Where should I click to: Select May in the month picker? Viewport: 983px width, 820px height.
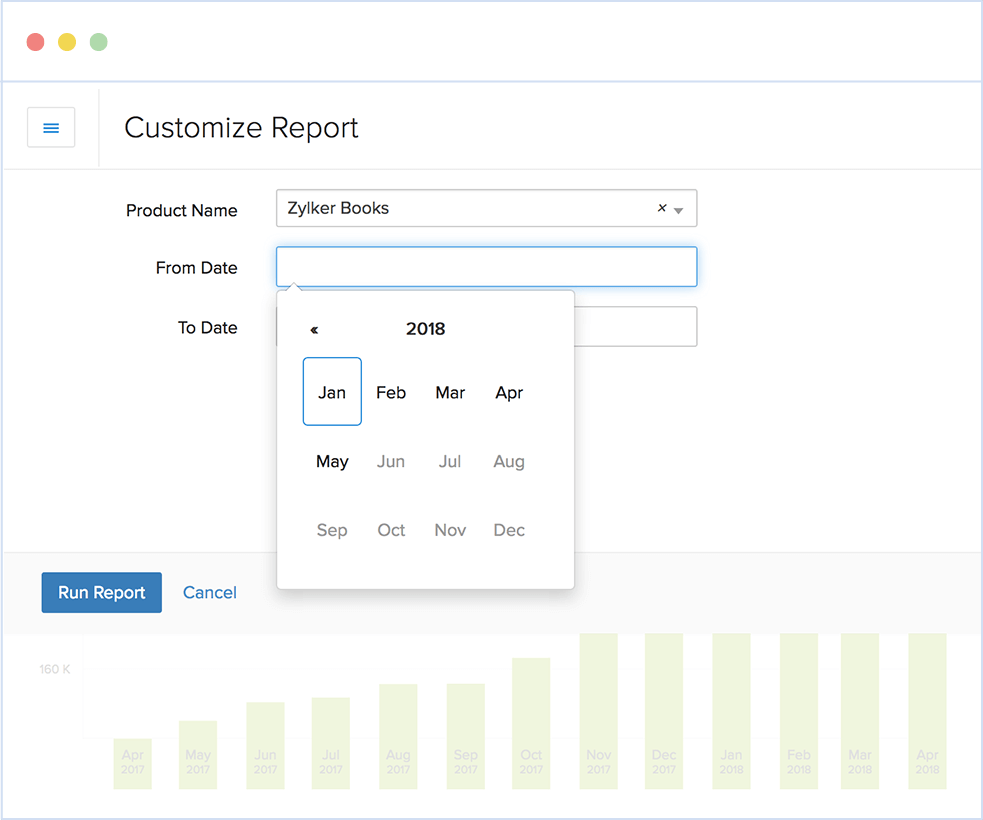coord(332,461)
